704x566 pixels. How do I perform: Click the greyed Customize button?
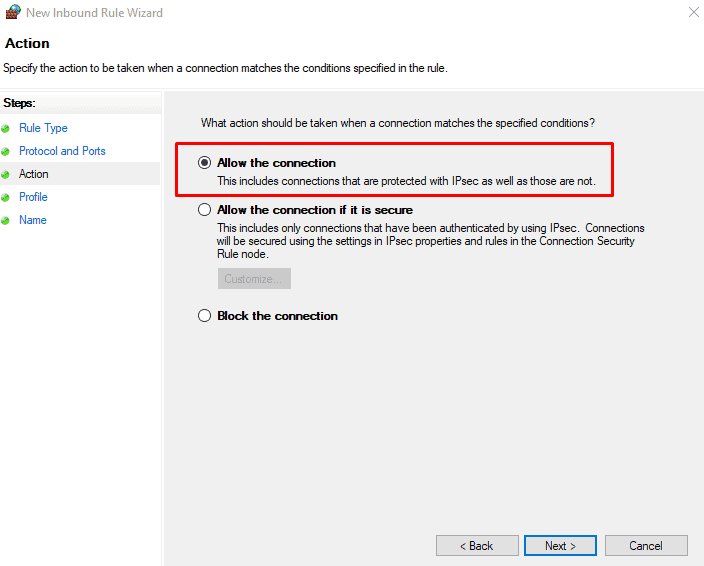(254, 279)
